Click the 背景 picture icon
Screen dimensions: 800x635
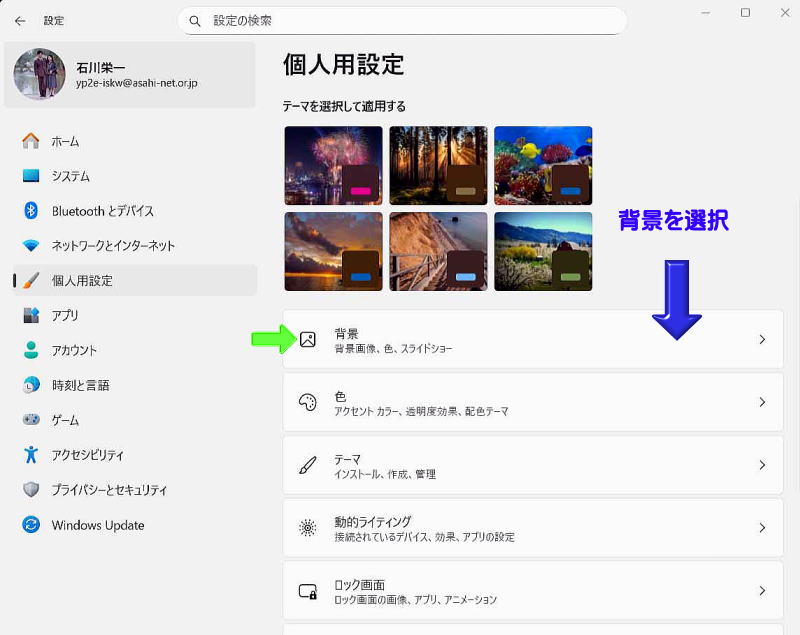(308, 340)
